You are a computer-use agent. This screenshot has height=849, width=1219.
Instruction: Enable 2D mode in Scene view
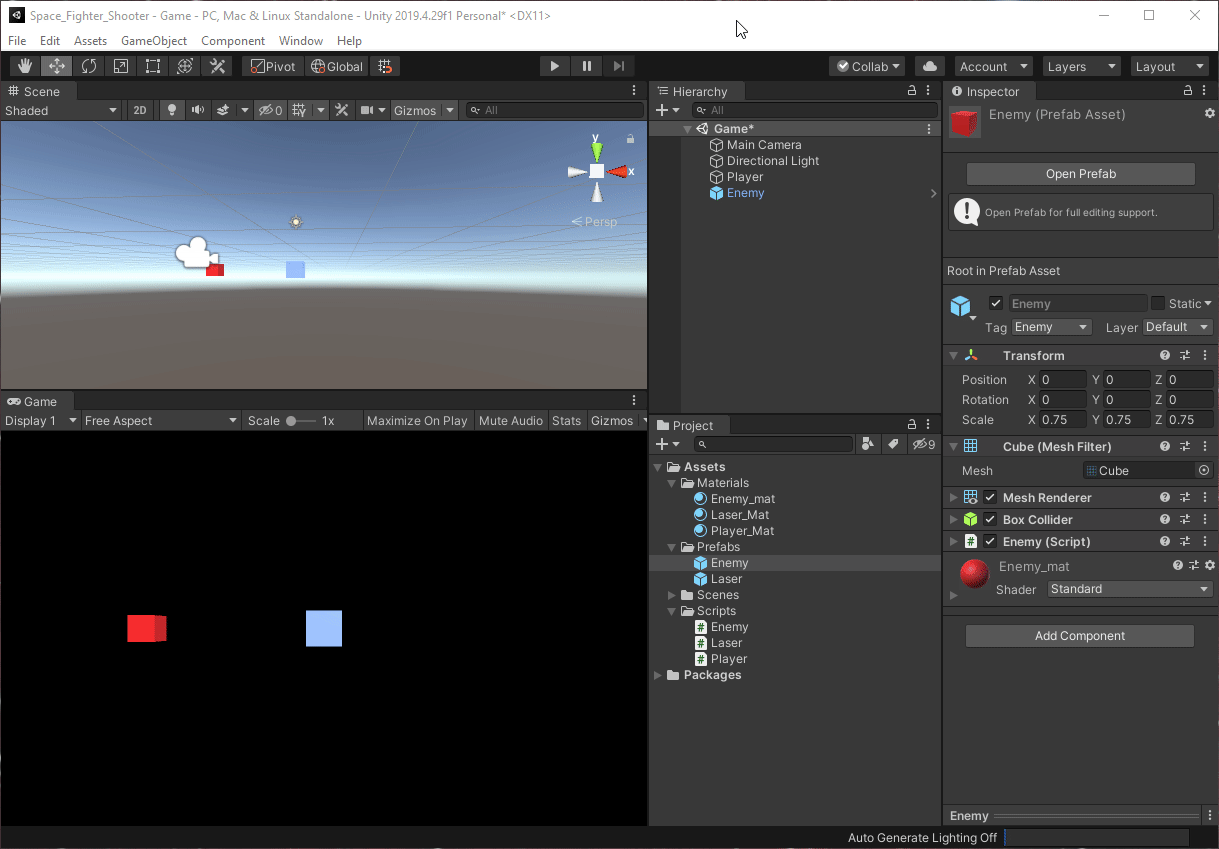coord(139,110)
